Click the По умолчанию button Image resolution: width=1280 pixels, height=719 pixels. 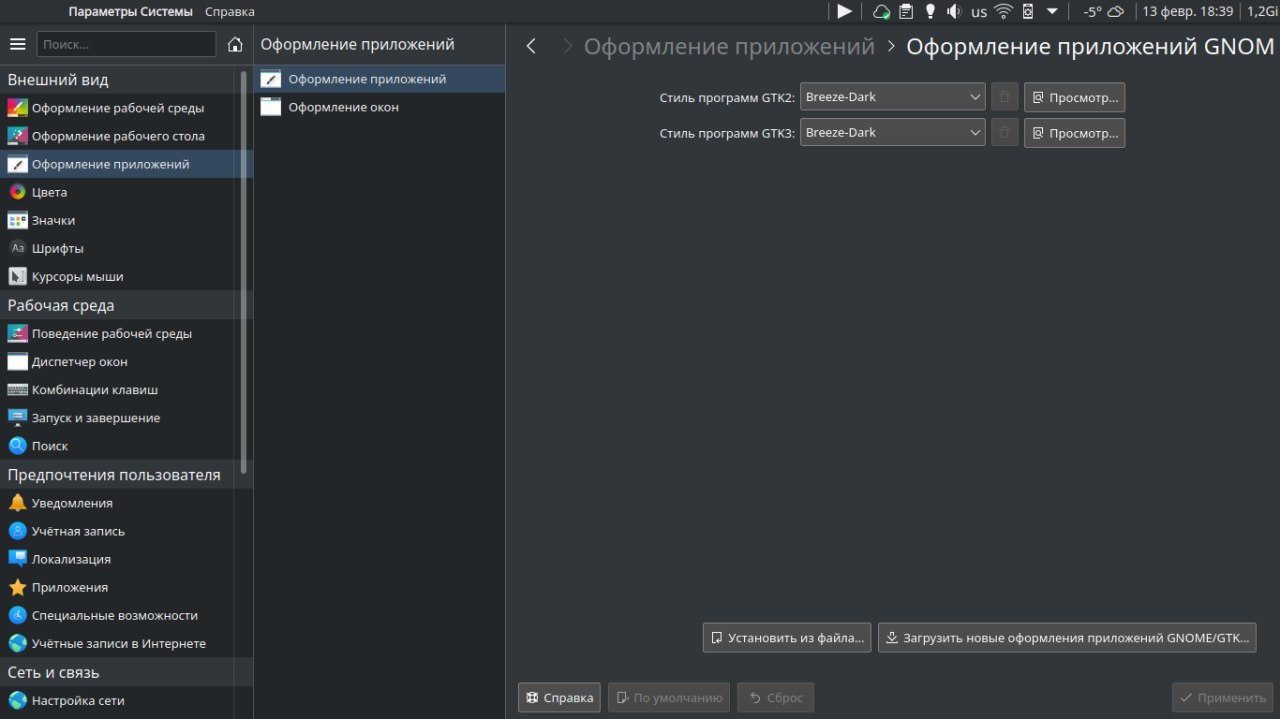click(x=669, y=698)
